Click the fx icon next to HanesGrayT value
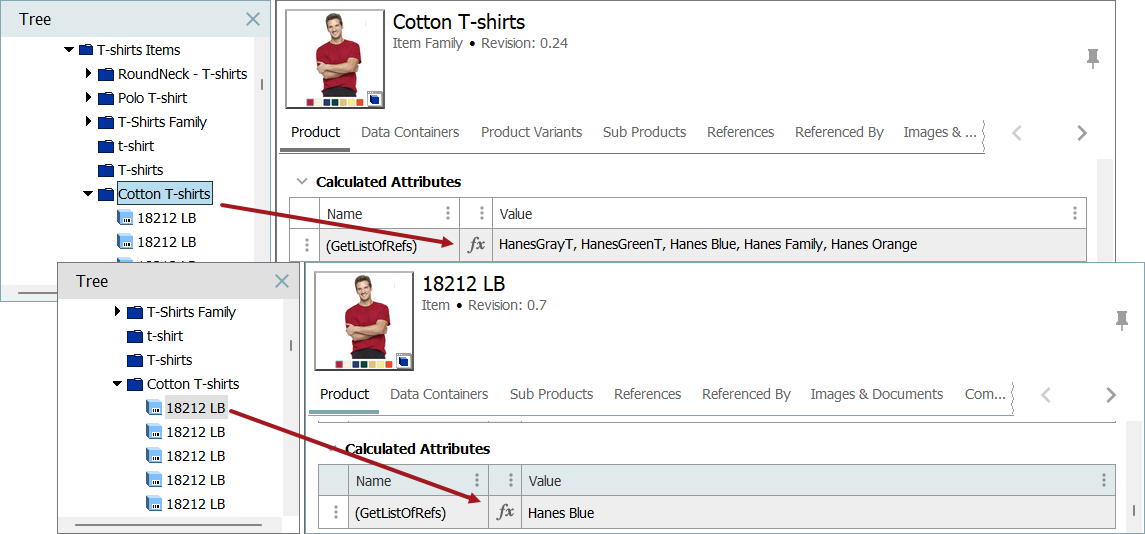The image size is (1145, 534). tap(477, 244)
